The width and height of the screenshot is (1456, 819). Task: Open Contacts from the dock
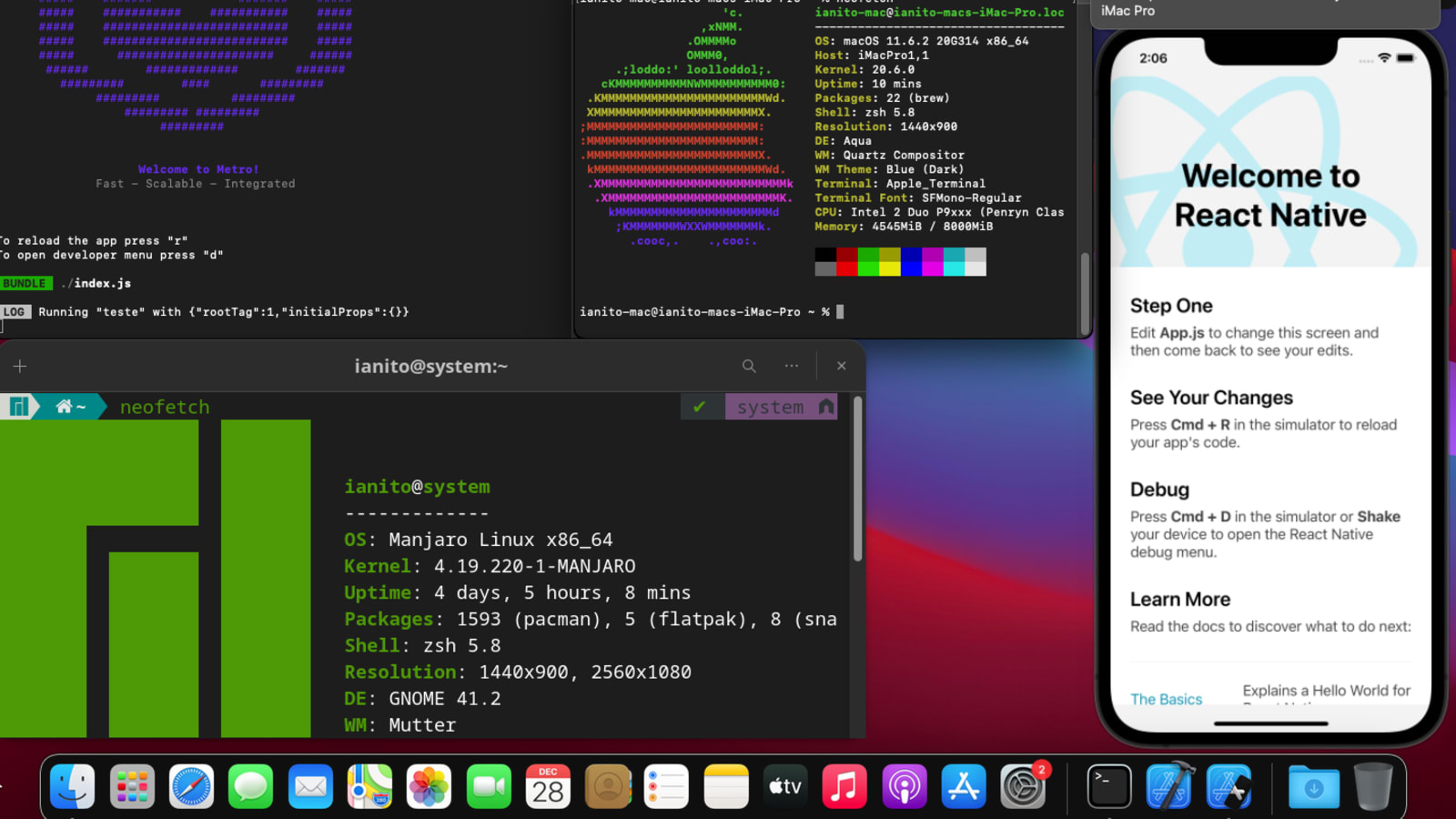(607, 785)
